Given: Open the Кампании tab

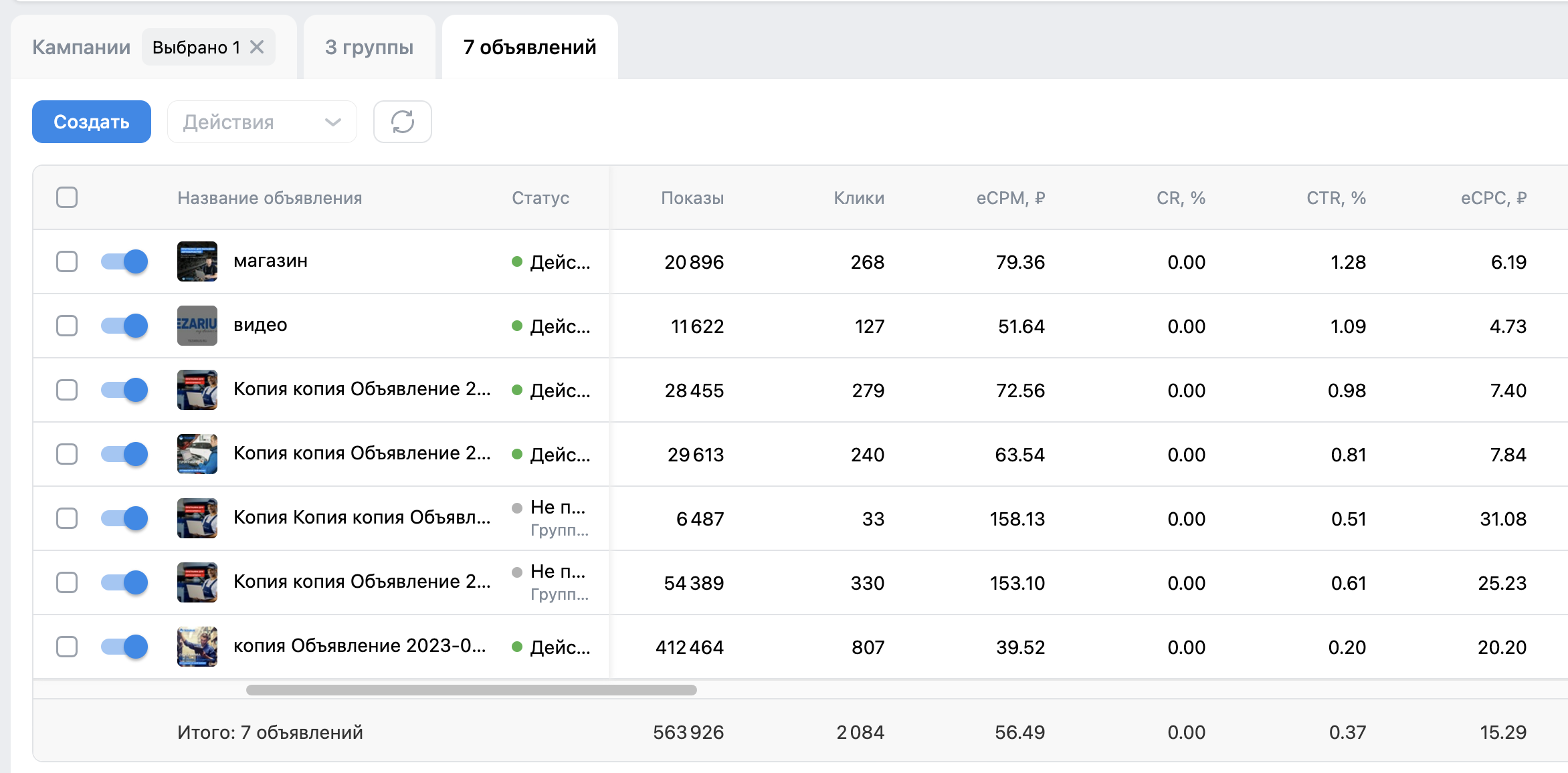Looking at the screenshot, I should tap(82, 47).
